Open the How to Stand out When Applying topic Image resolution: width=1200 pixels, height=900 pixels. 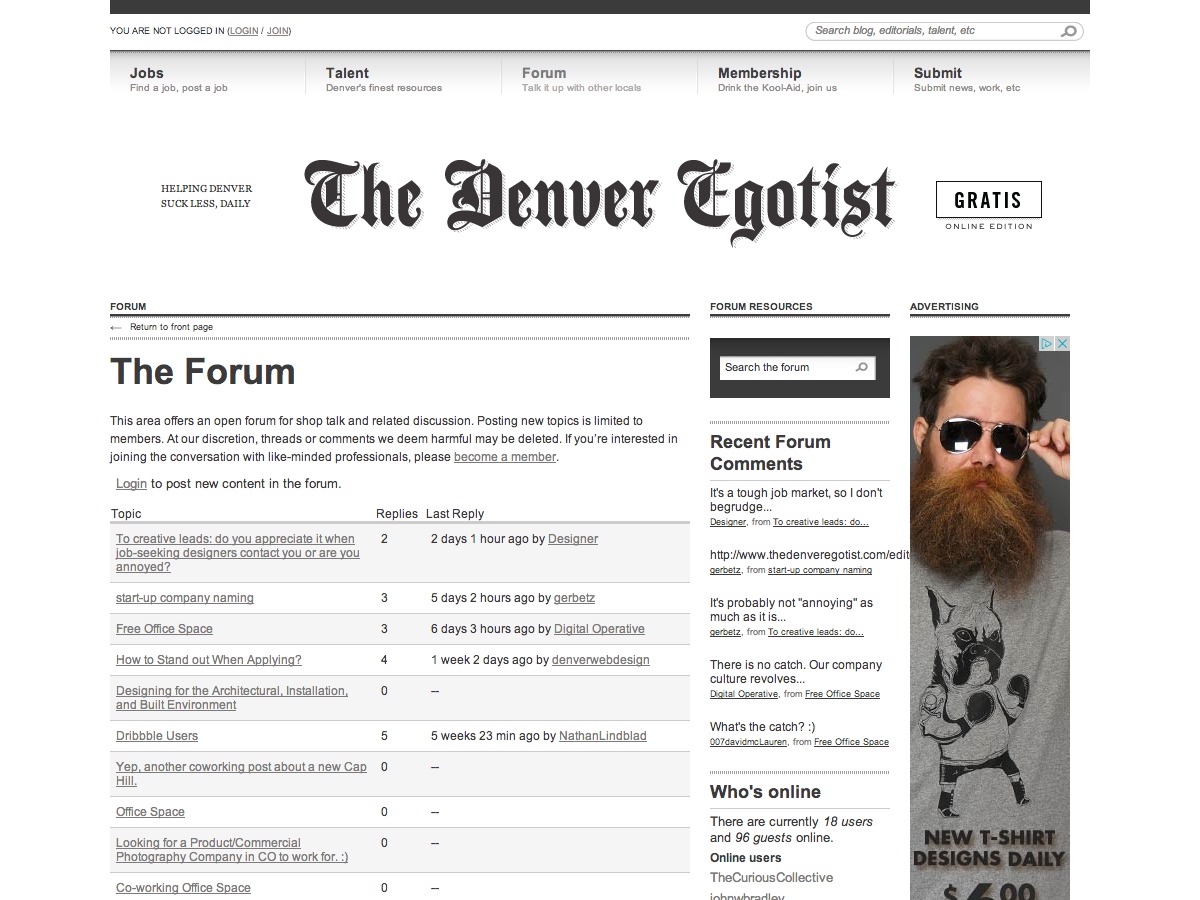click(209, 660)
